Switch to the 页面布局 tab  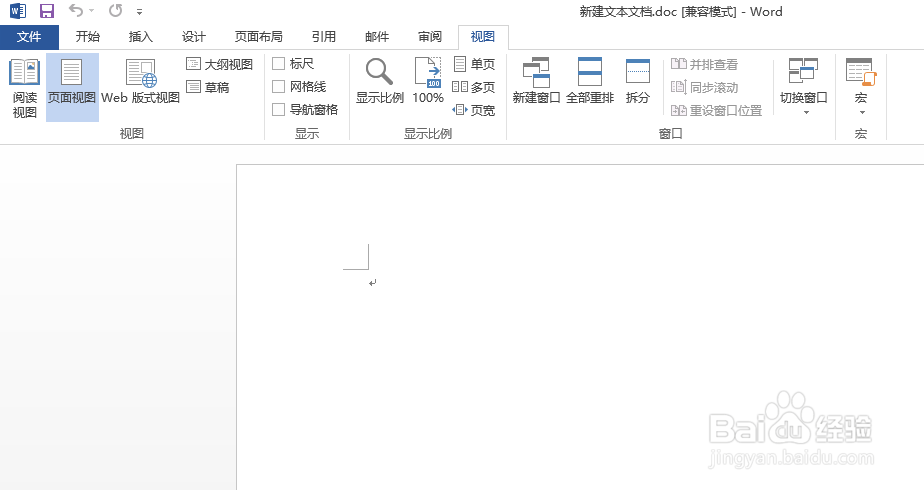click(x=259, y=37)
